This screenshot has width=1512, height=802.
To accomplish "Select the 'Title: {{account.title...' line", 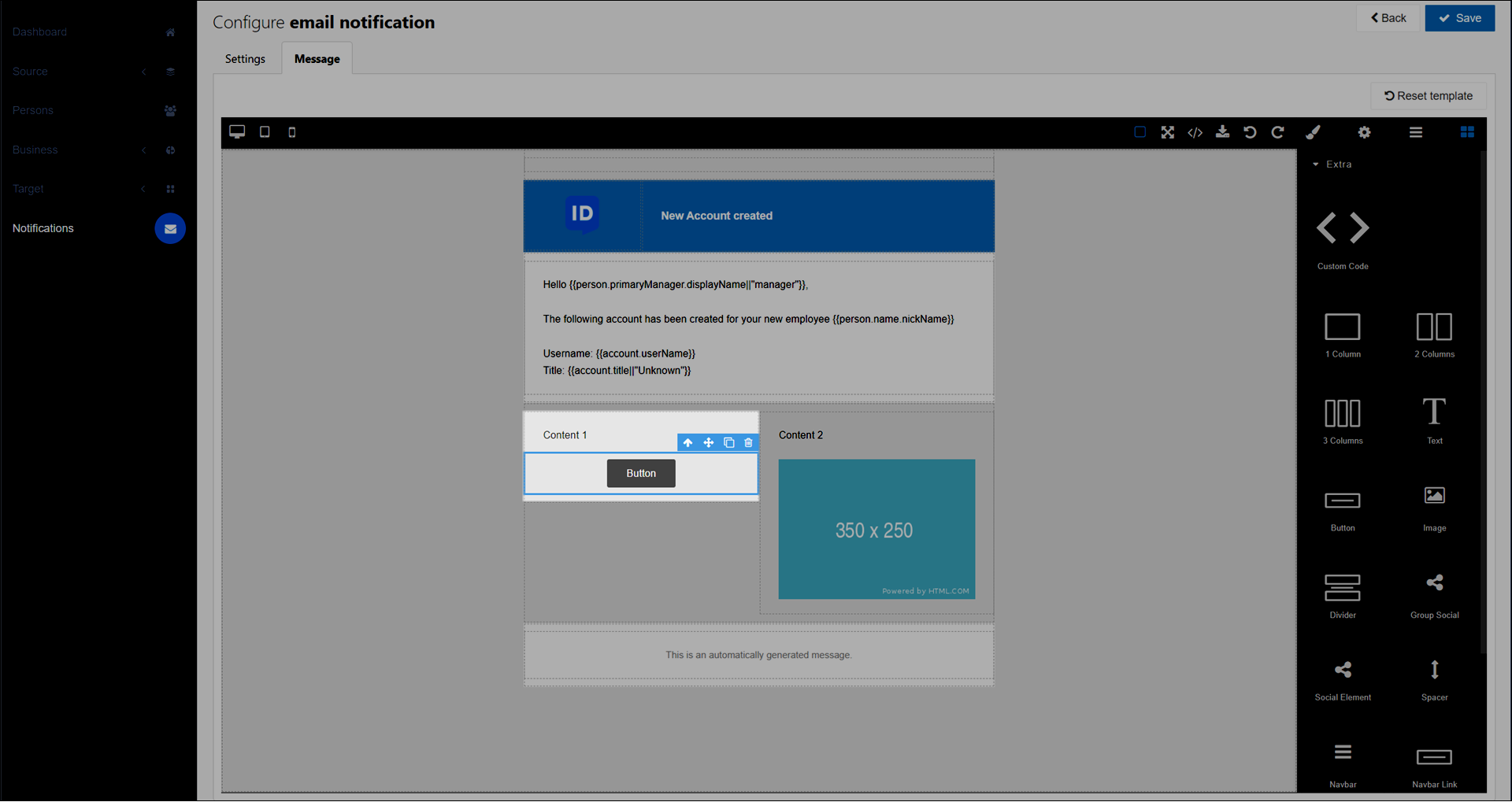I will coord(617,371).
